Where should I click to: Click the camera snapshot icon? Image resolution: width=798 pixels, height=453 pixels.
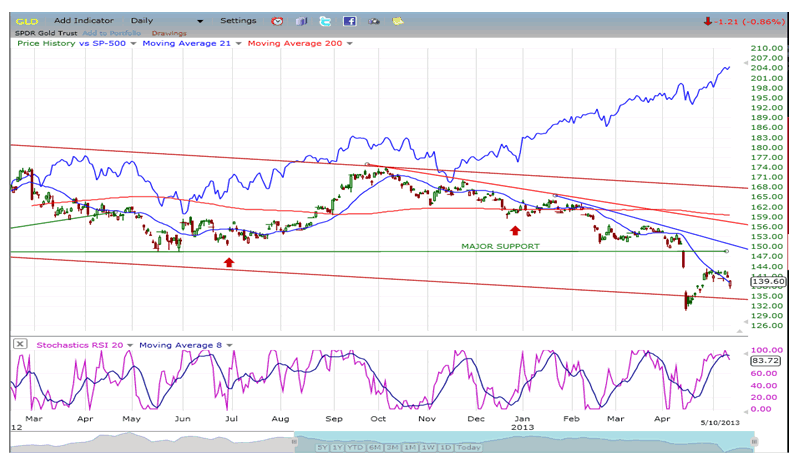374,21
